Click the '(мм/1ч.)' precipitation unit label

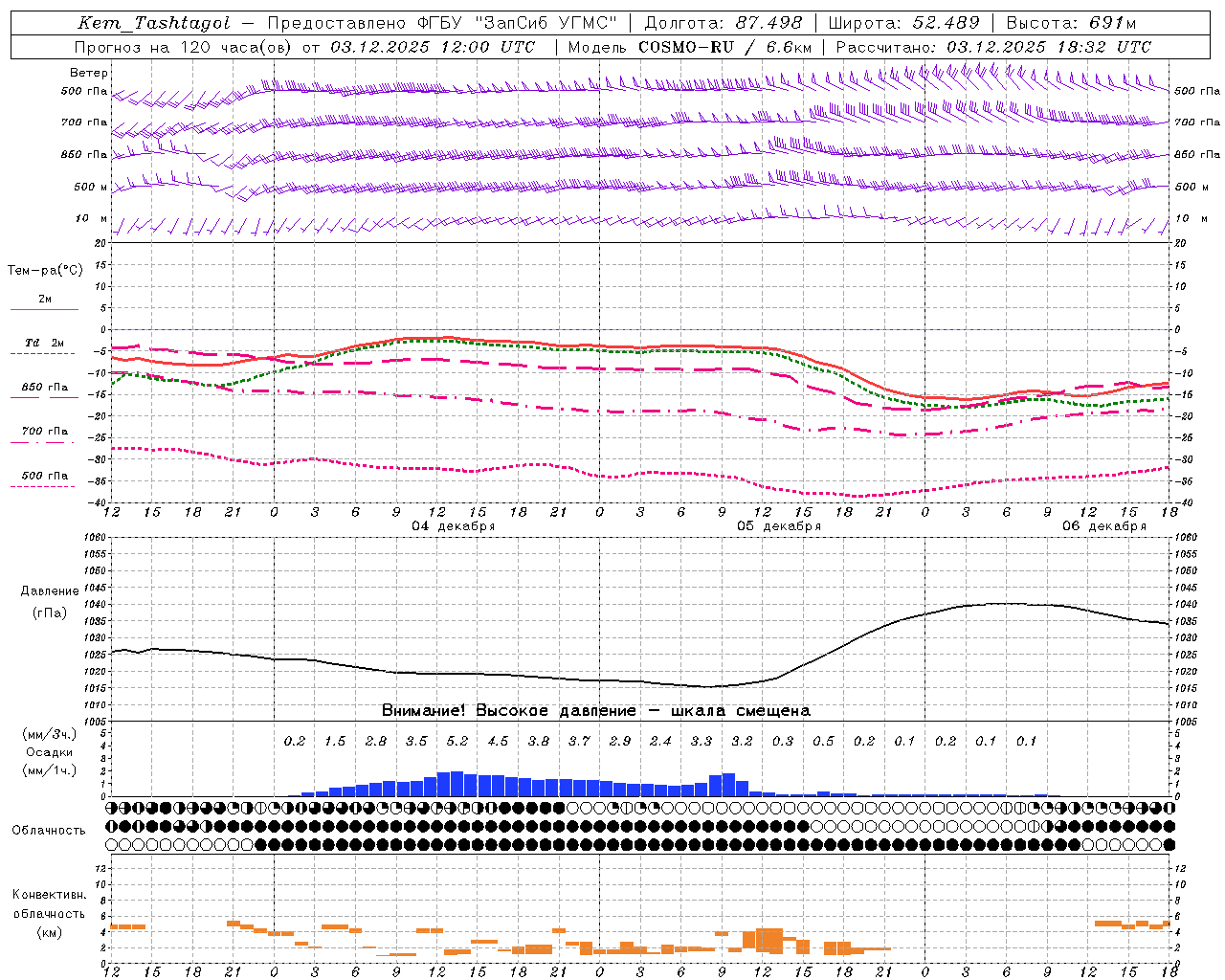[x=50, y=770]
